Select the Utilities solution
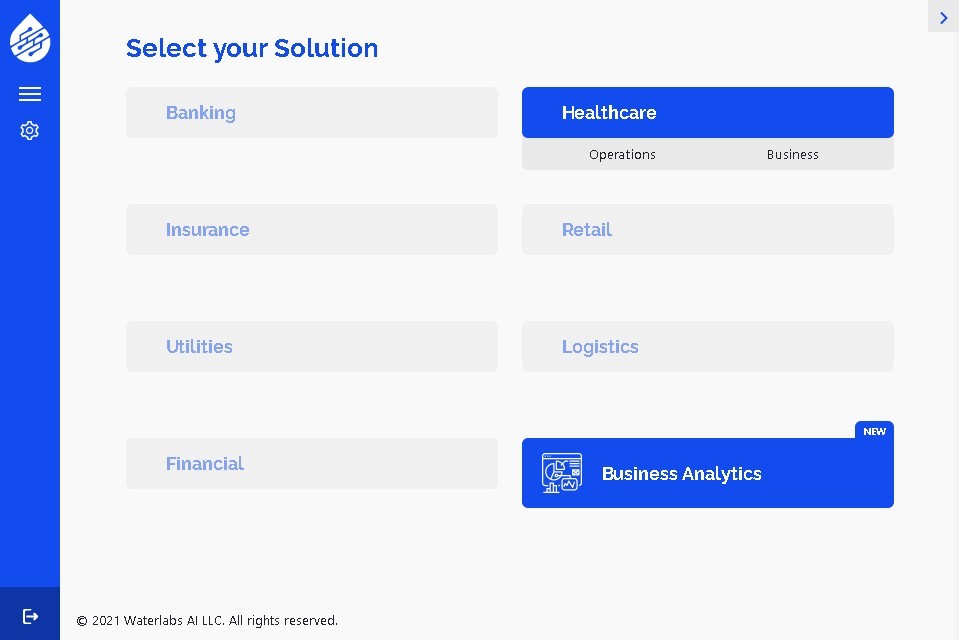 (311, 346)
